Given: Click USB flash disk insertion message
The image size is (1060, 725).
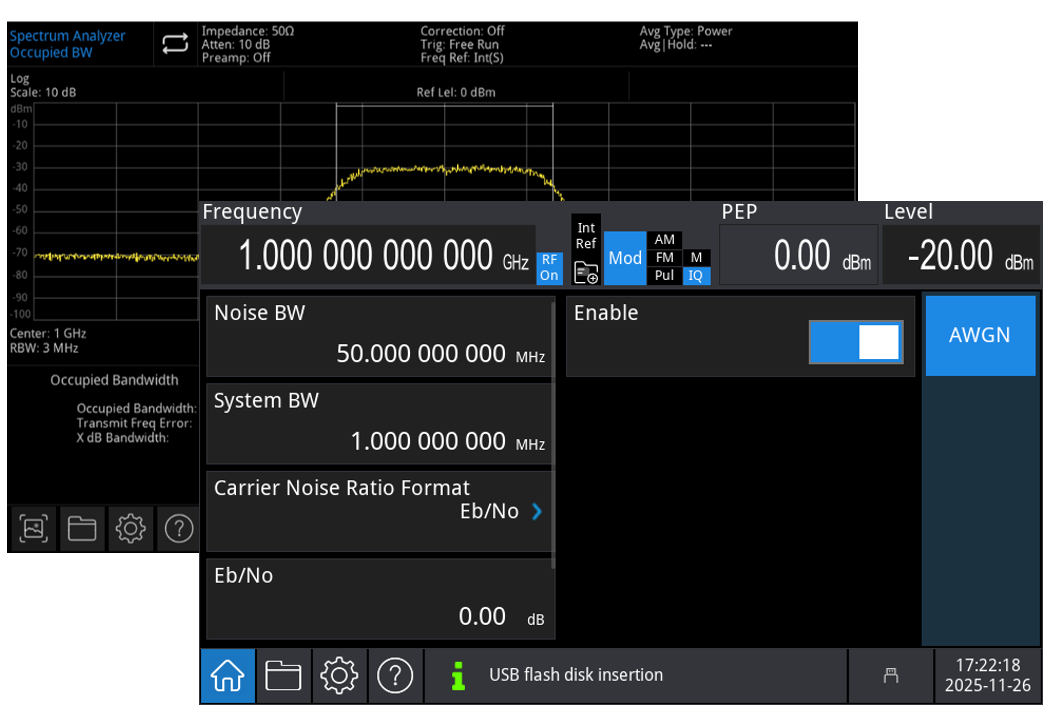Looking at the screenshot, I should (x=575, y=675).
